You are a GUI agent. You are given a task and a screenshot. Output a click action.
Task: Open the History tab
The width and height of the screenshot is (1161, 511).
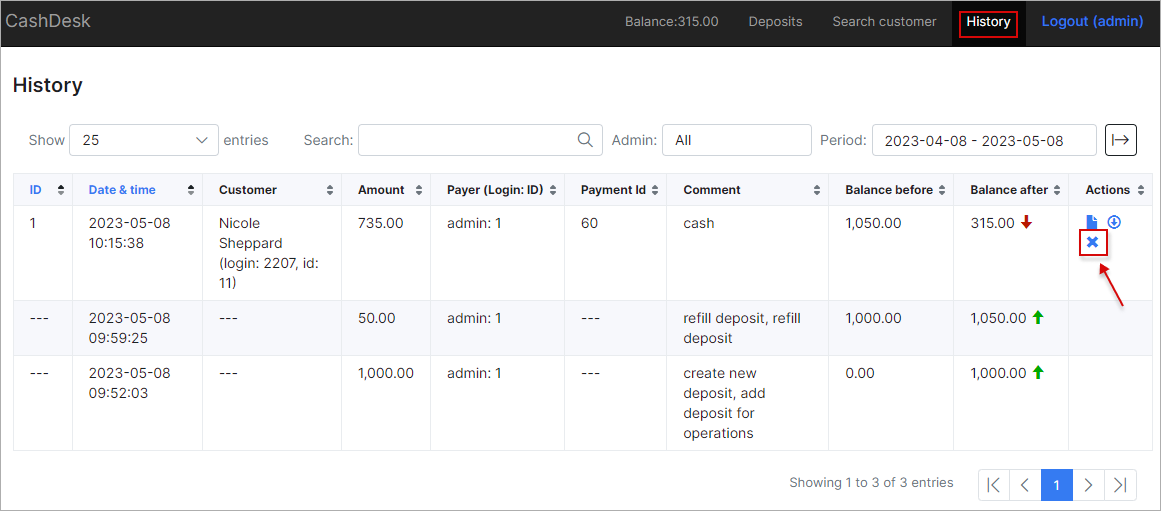988,22
